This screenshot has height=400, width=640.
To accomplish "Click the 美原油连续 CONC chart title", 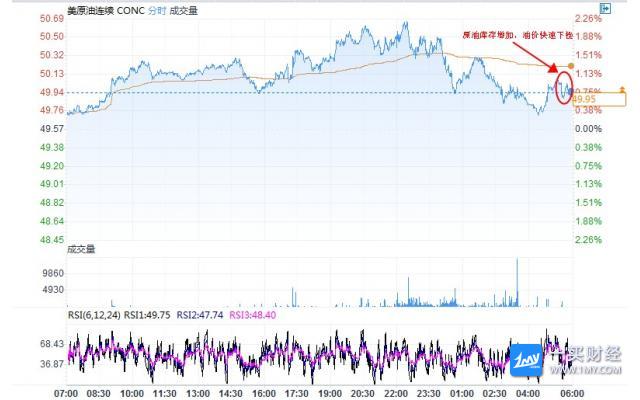I will 106,11.
